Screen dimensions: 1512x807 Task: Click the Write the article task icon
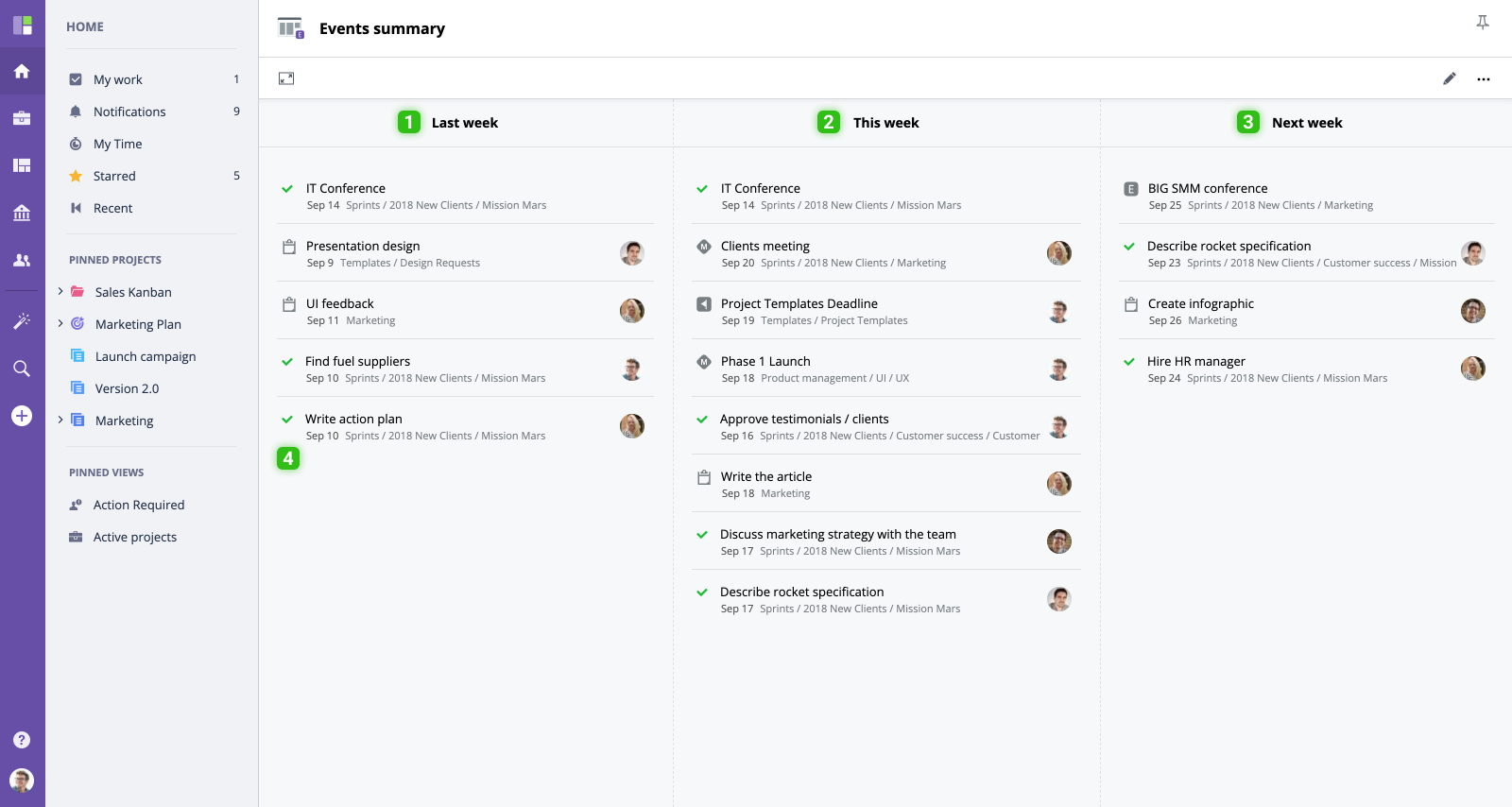point(704,477)
